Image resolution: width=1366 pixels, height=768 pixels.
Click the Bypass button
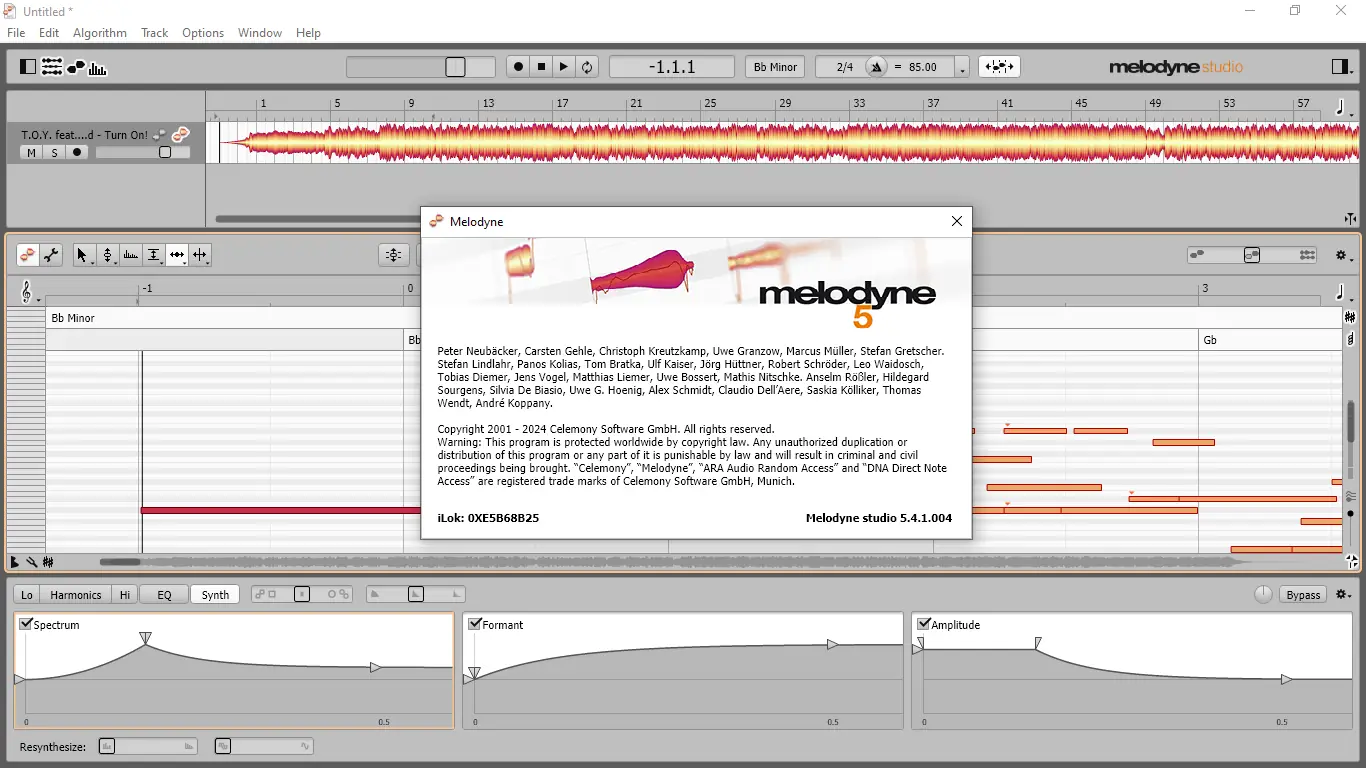(1303, 595)
